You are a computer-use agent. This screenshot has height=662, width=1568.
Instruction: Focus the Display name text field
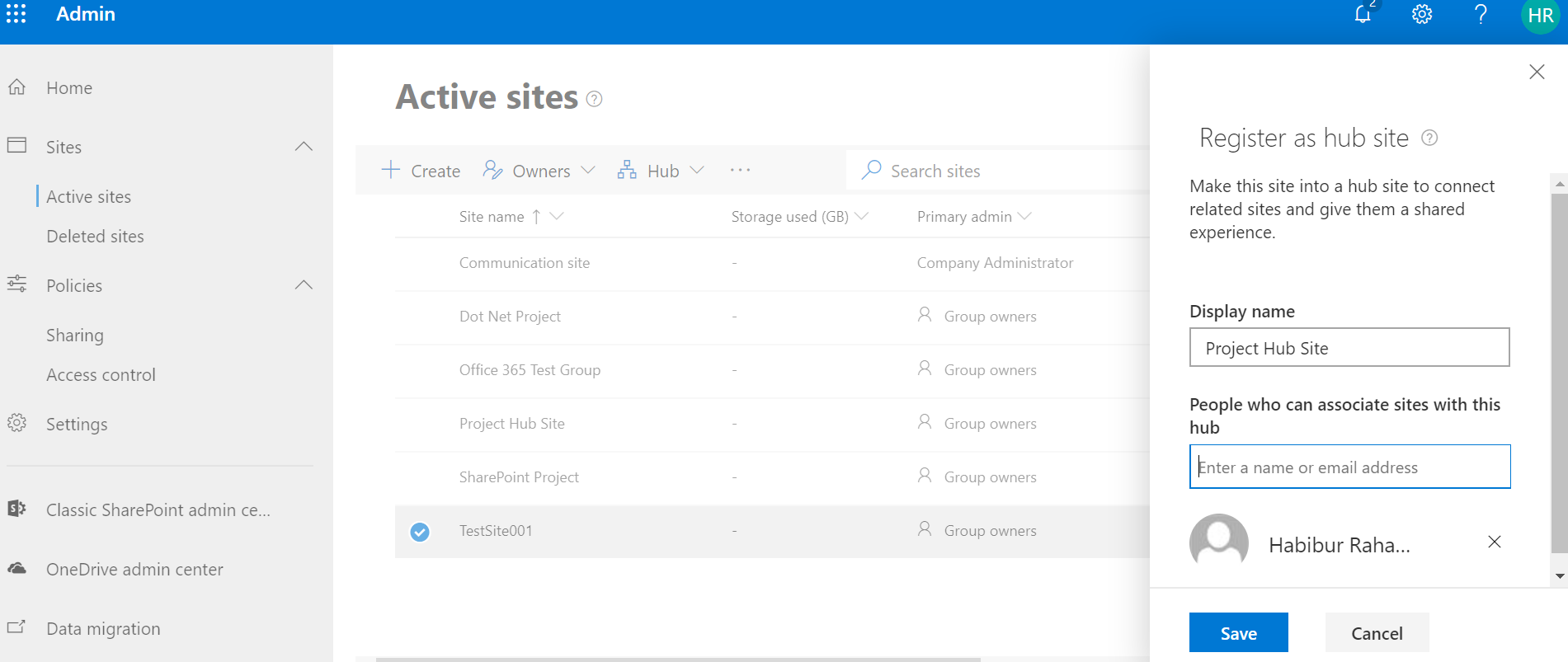tap(1349, 348)
